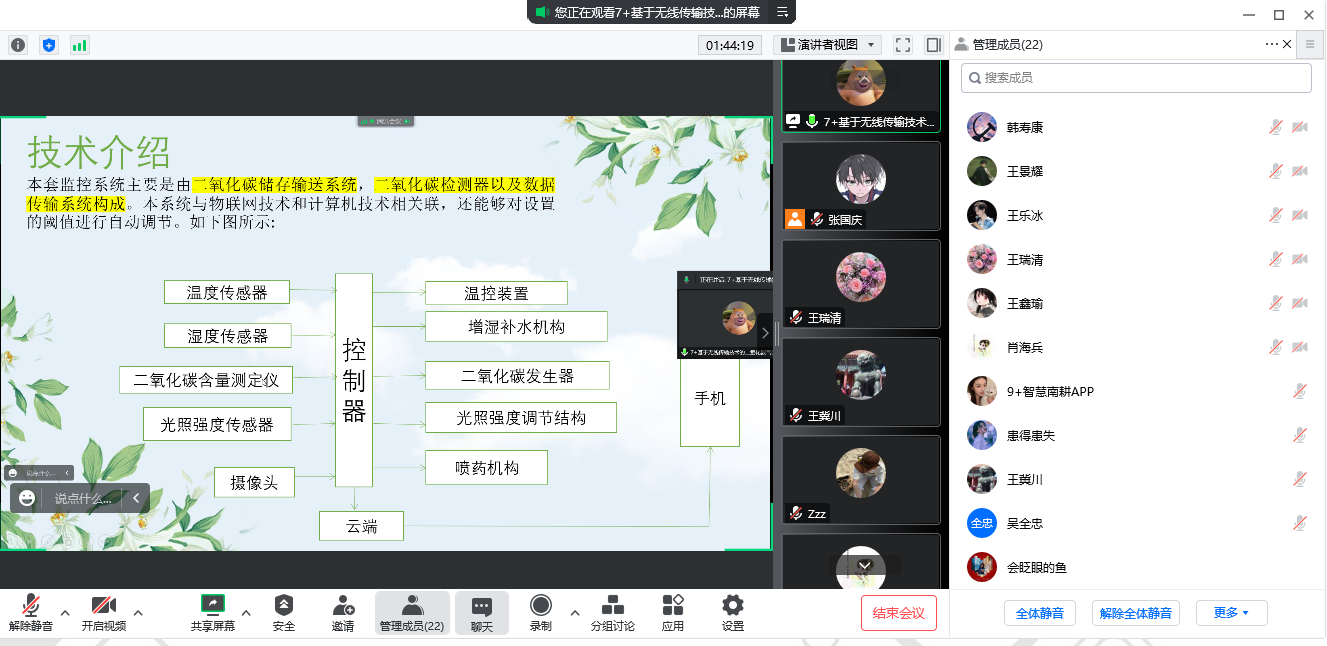The image size is (1327, 646).
Task: Open breakout rooms (分组讨论)
Action: [612, 612]
